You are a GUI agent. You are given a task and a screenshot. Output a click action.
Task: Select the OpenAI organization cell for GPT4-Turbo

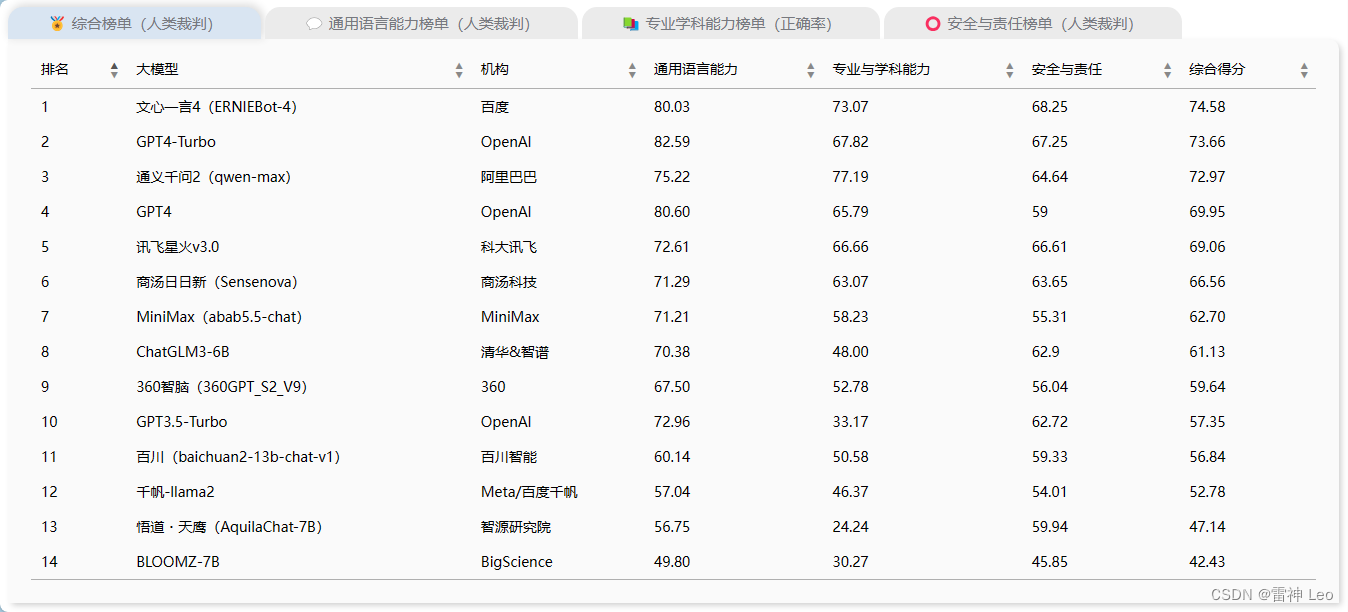point(506,142)
